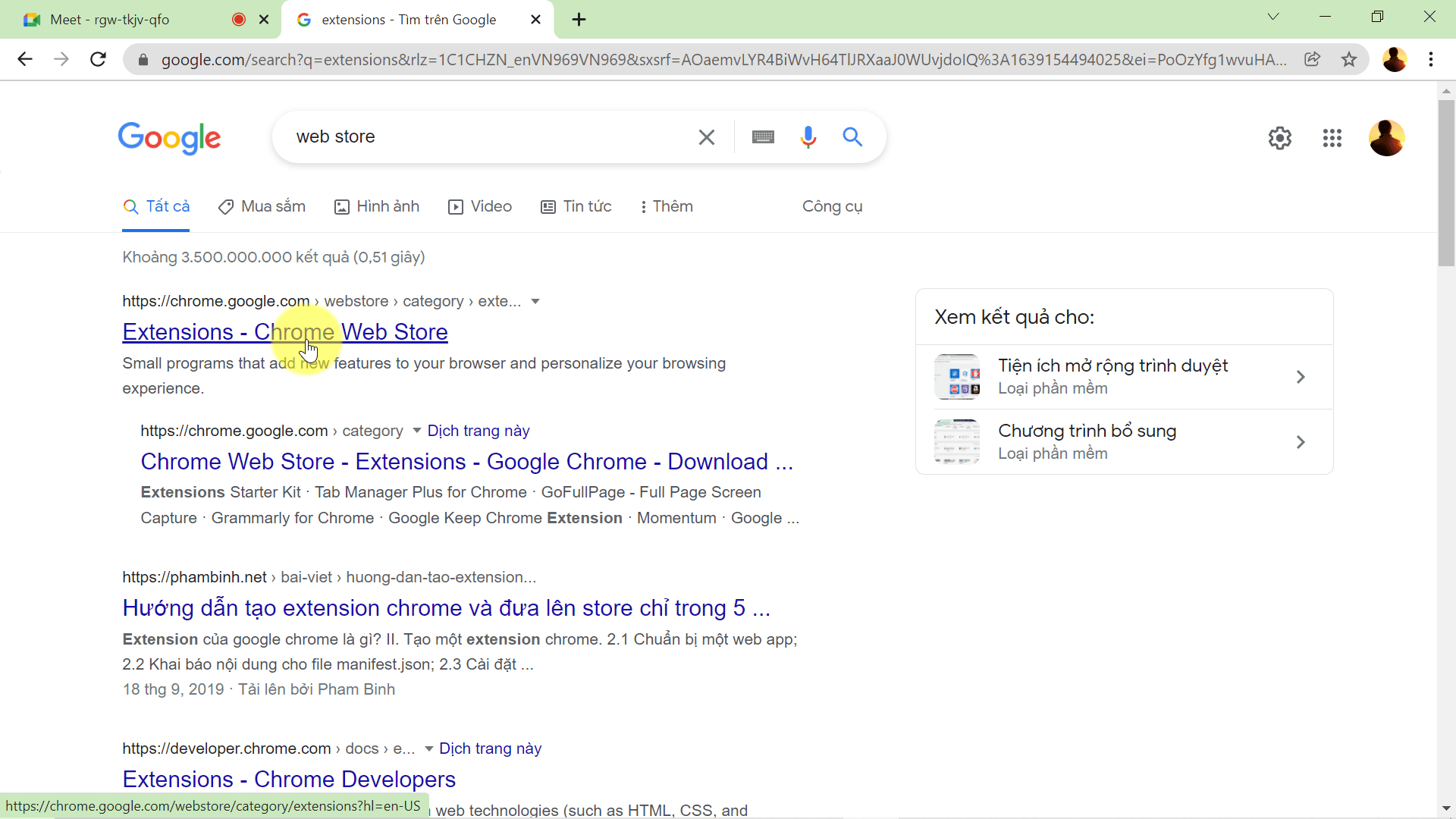Open Extensions - Chrome Web Store result
The image size is (1456, 819).
click(x=285, y=332)
